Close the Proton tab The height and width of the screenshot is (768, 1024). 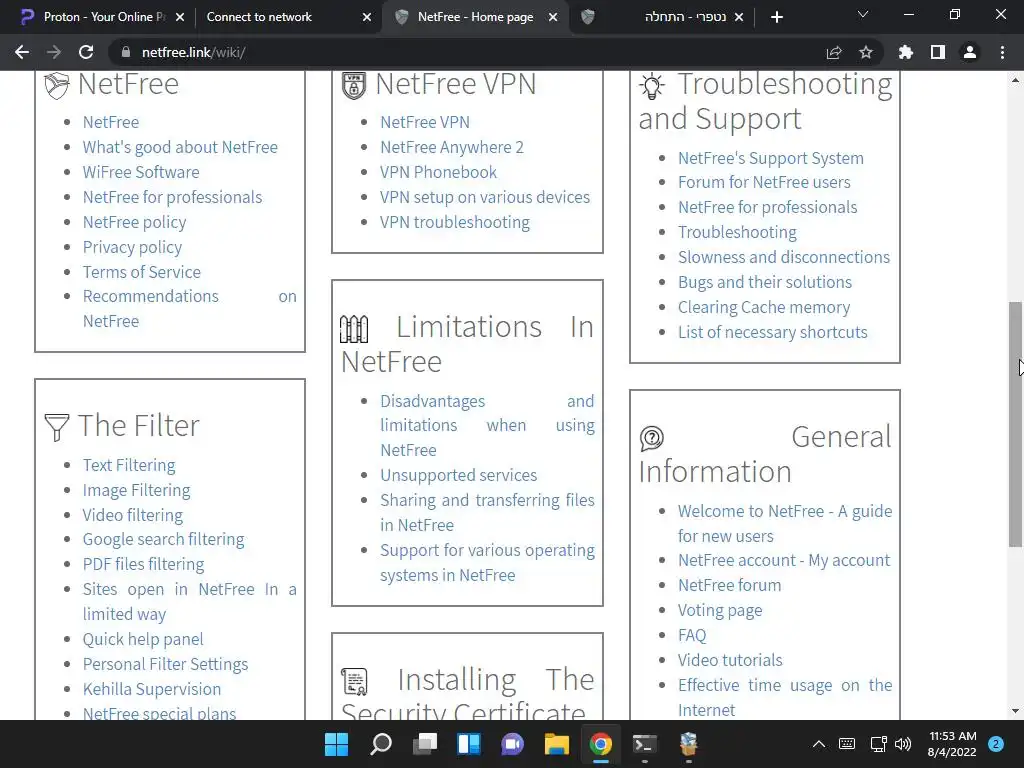180,17
